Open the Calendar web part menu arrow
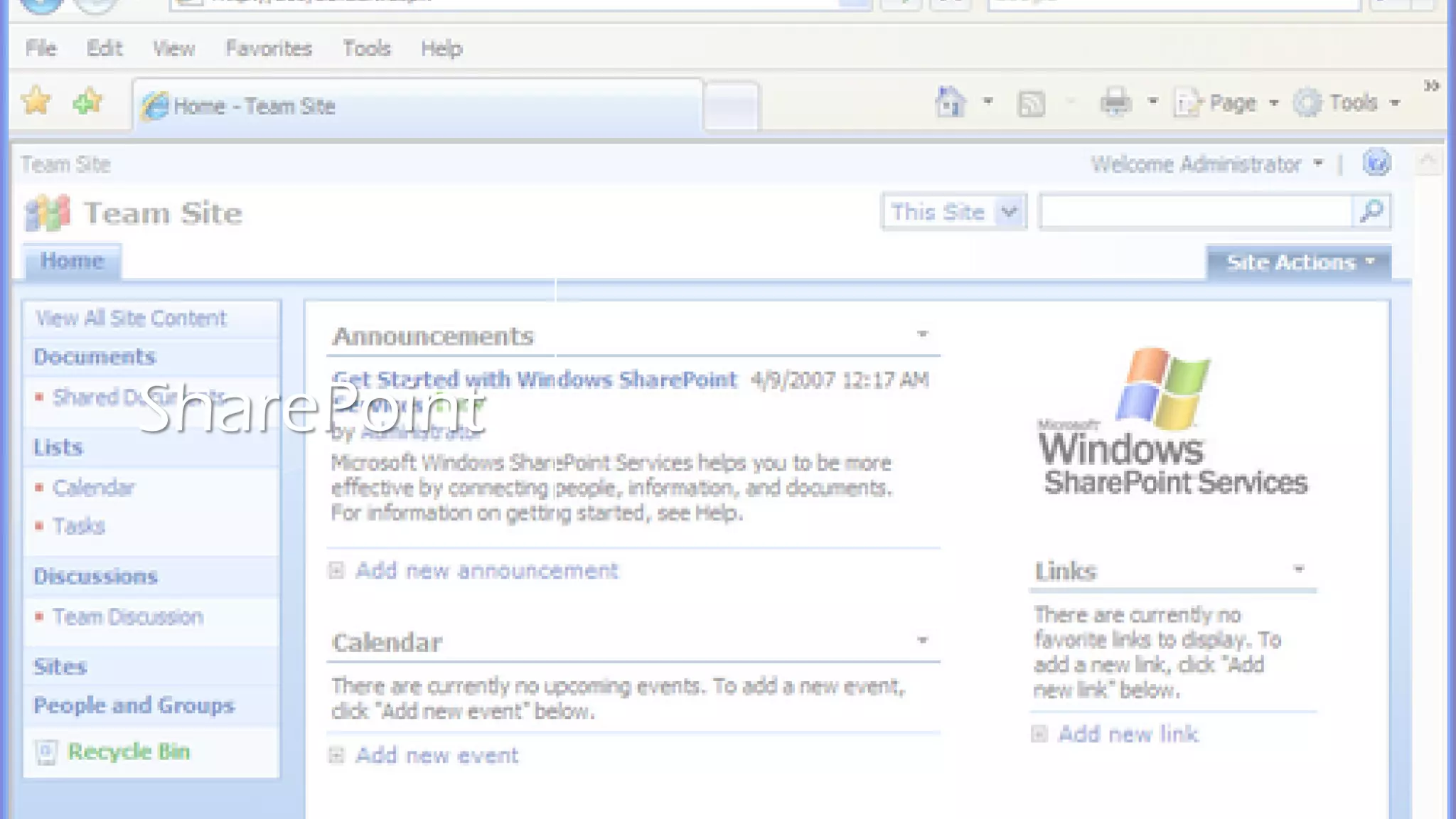Image resolution: width=1456 pixels, height=819 pixels. (922, 641)
